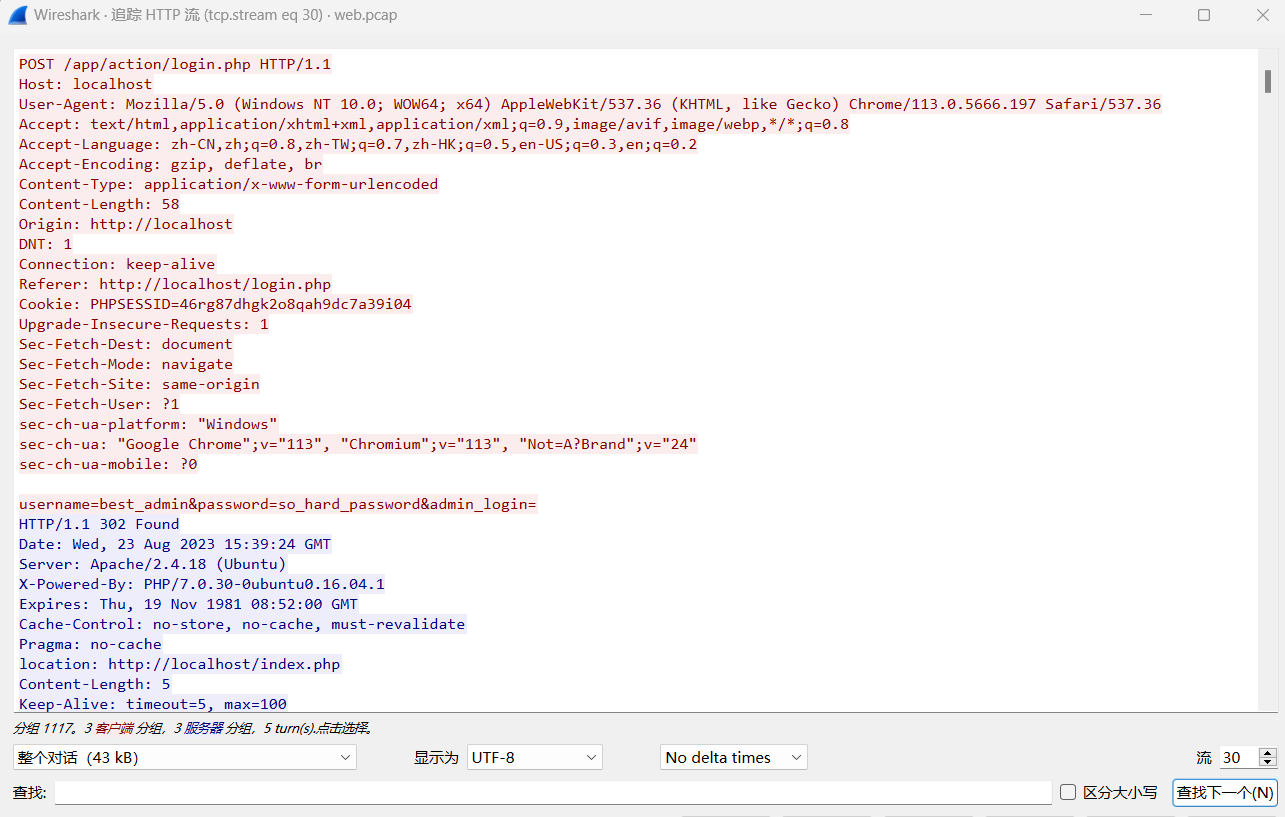The width and height of the screenshot is (1285, 817).
Task: Click the 'sec-ch-ua-platform: "Windows"' line
Action: point(148,424)
